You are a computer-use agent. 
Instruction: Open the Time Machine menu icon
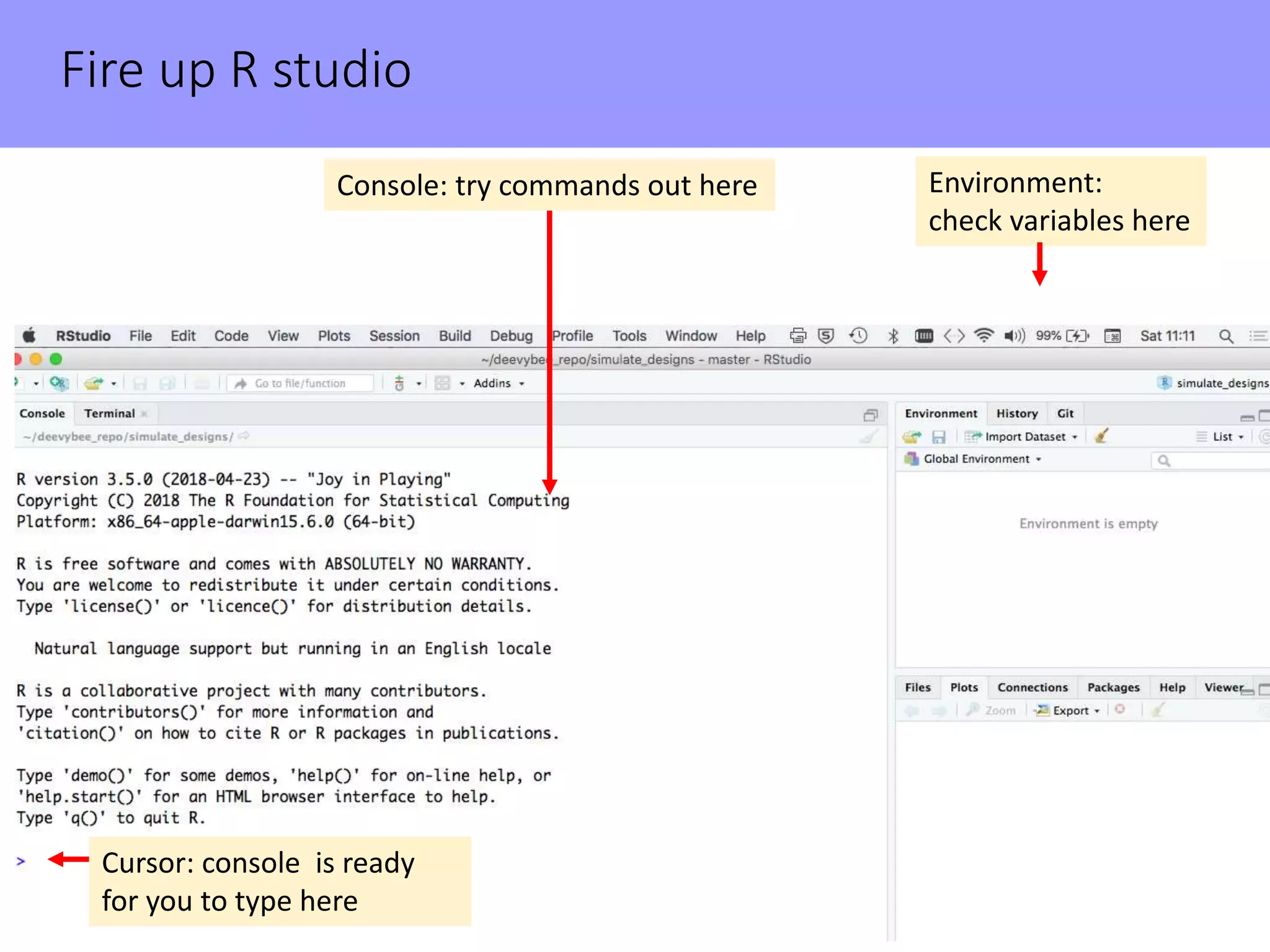[x=858, y=336]
